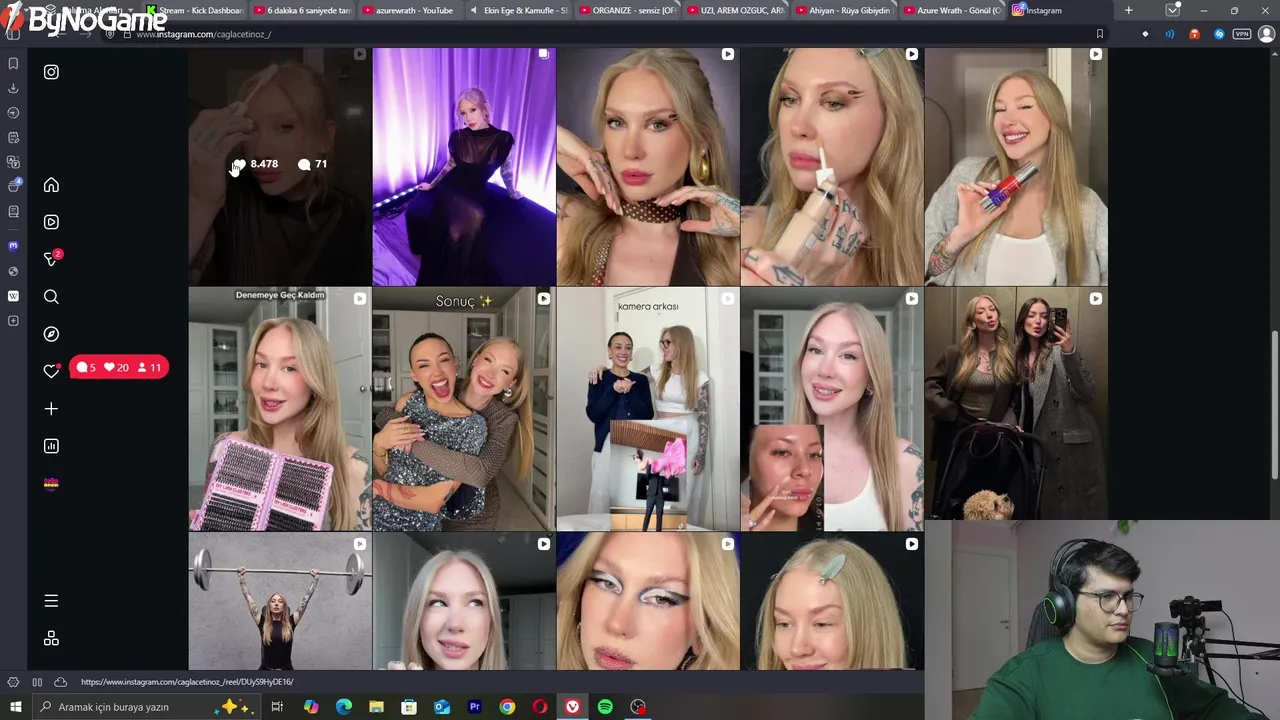The height and width of the screenshot is (720, 1280).
Task: Bookmark this page in address bar
Action: pos(1099,34)
